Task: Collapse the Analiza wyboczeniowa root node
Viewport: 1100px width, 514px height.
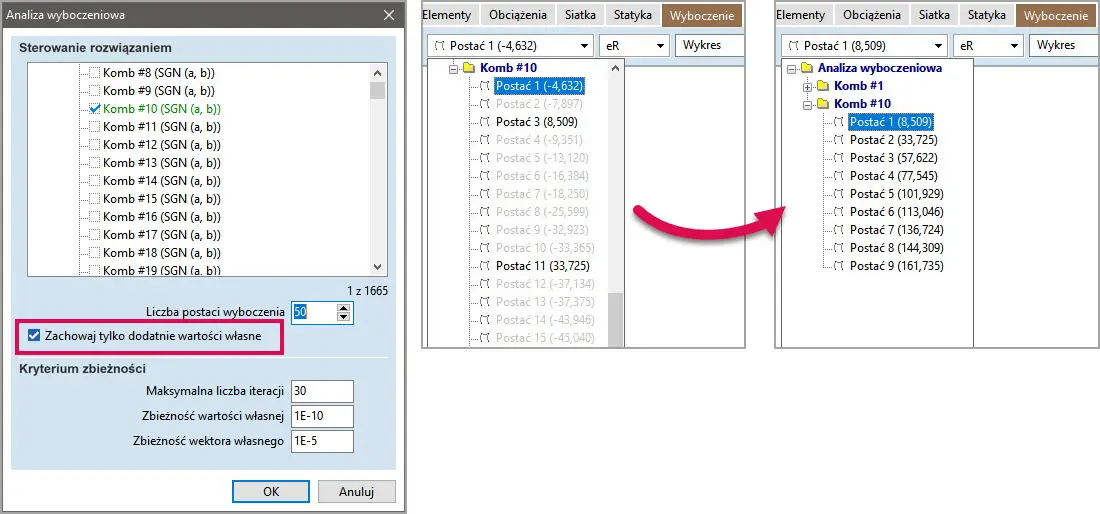Action: pos(791,68)
